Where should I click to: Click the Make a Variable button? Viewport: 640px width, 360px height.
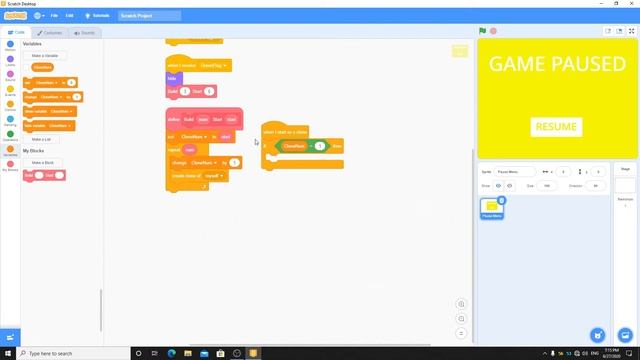click(x=45, y=56)
